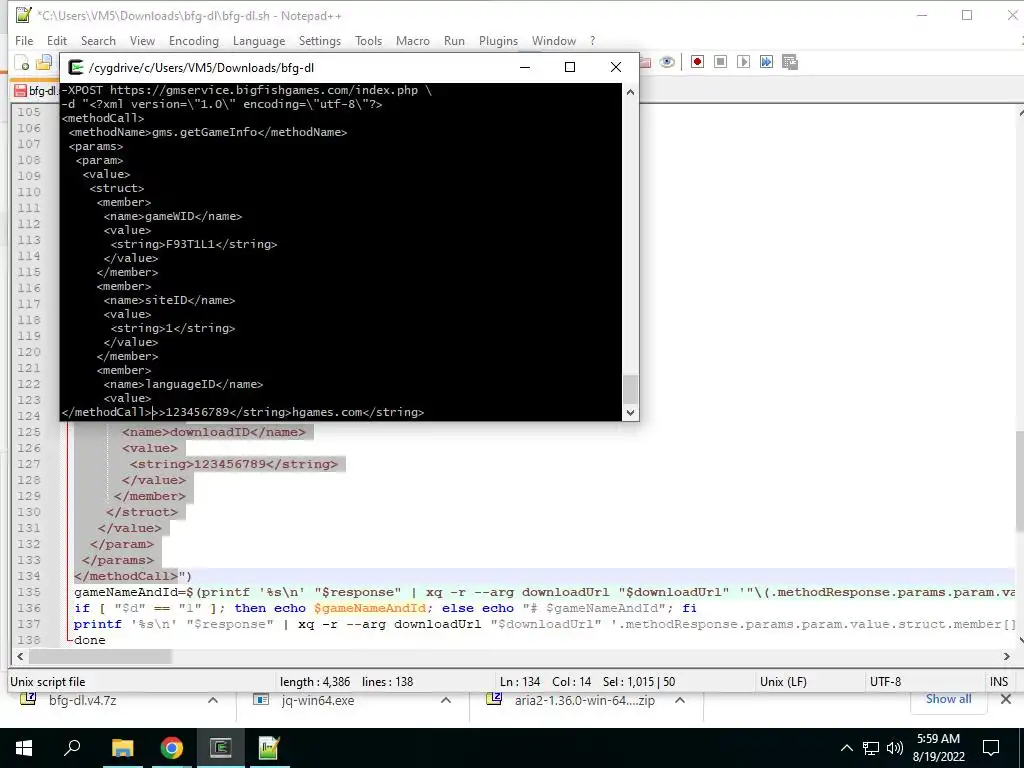Click the Playback macro icon
The image size is (1024, 768).
(x=743, y=62)
